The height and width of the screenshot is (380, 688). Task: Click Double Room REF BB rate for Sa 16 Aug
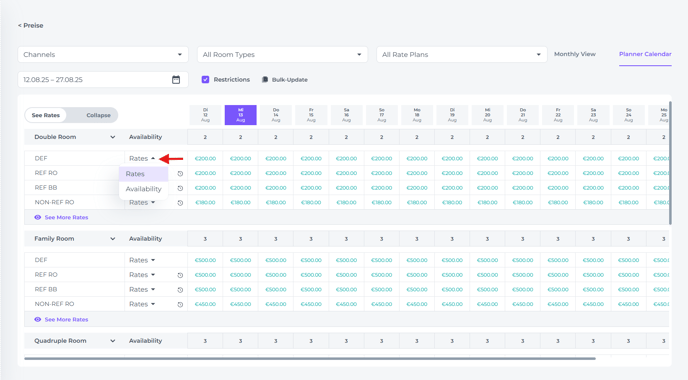(346, 188)
